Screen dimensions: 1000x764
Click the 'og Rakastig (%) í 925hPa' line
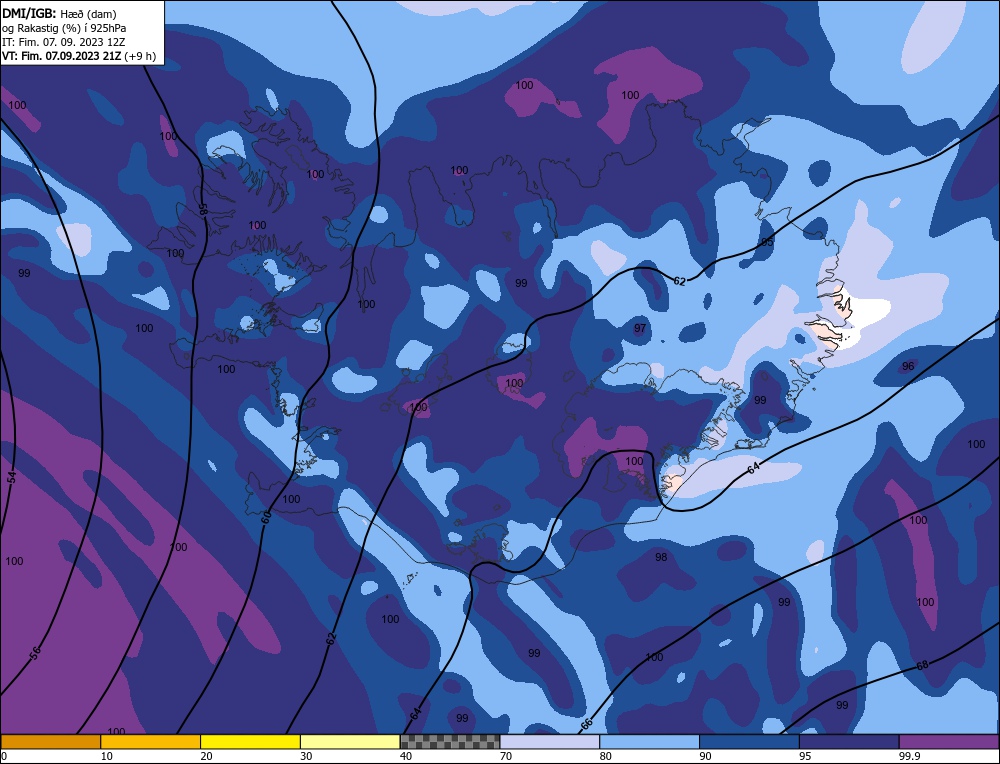[64, 27]
